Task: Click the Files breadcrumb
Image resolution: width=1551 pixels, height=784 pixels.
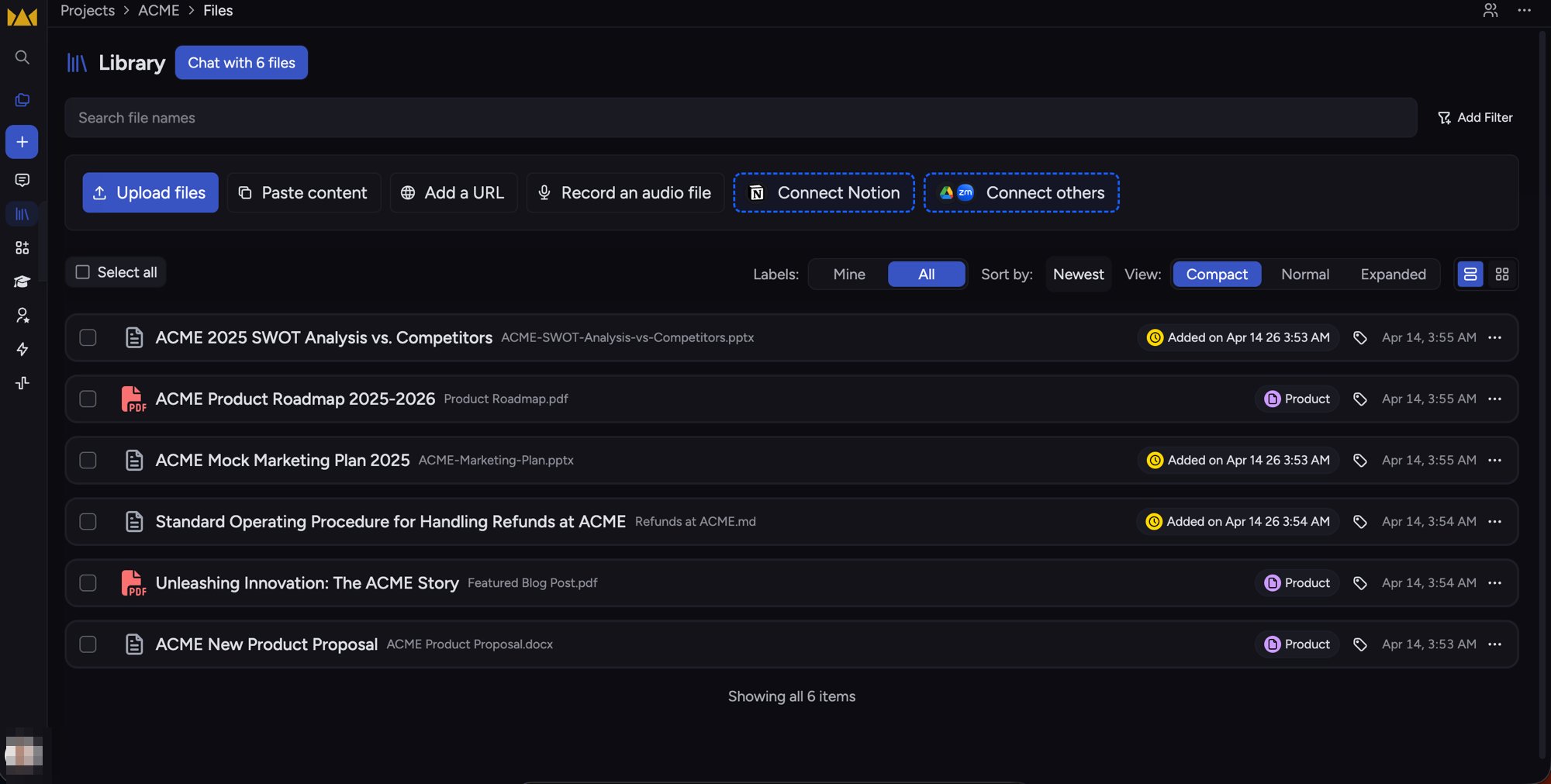Action: coord(218,10)
